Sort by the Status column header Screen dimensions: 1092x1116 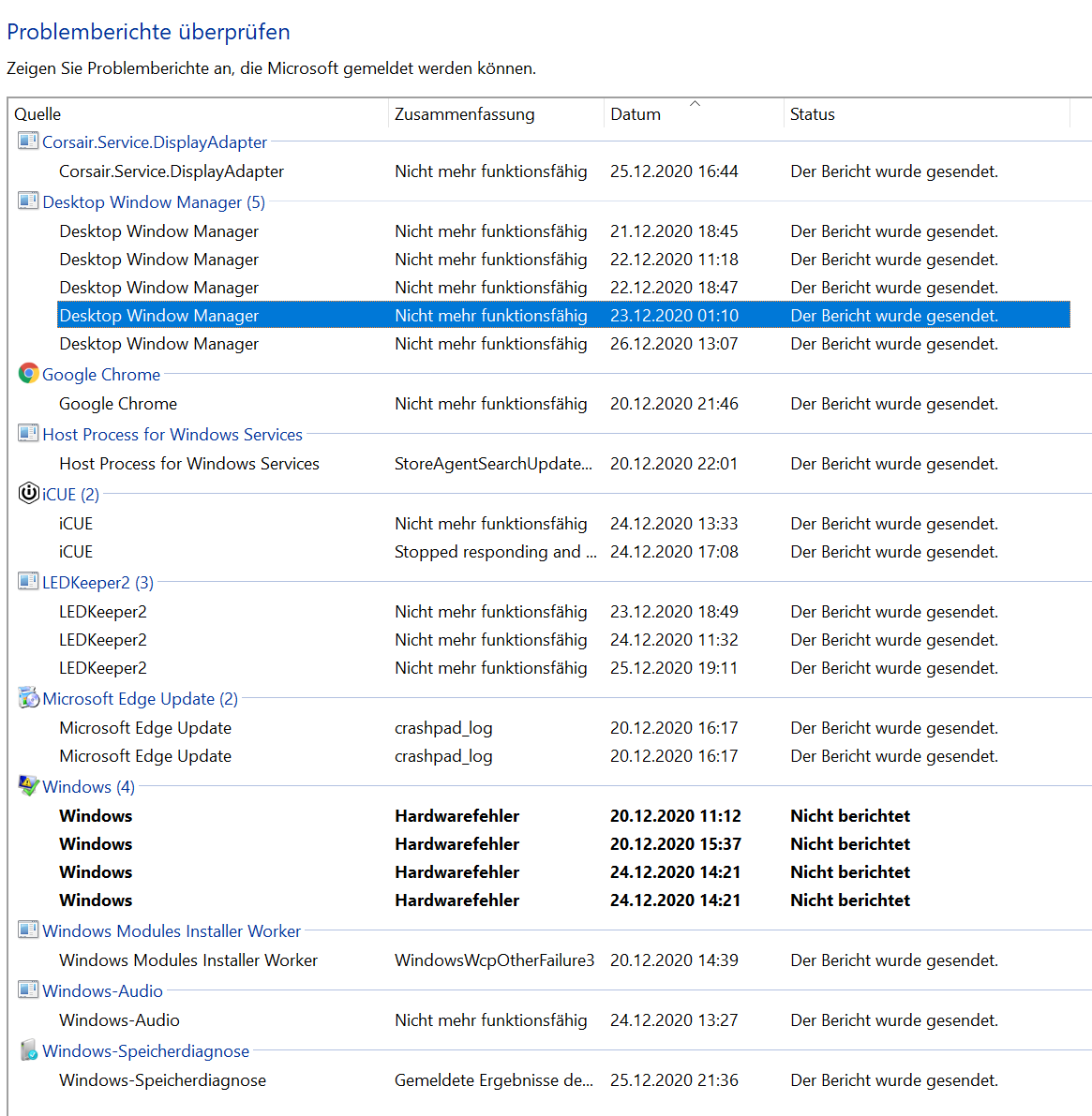tap(927, 114)
